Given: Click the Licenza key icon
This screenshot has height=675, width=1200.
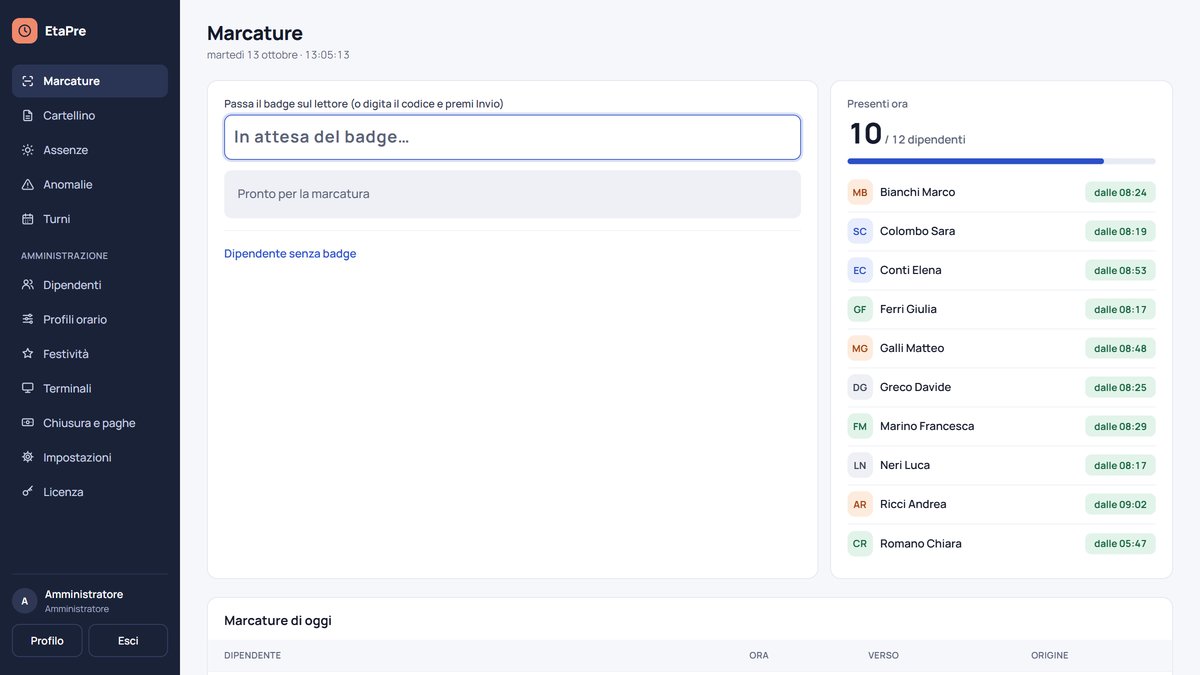Looking at the screenshot, I should (28, 492).
